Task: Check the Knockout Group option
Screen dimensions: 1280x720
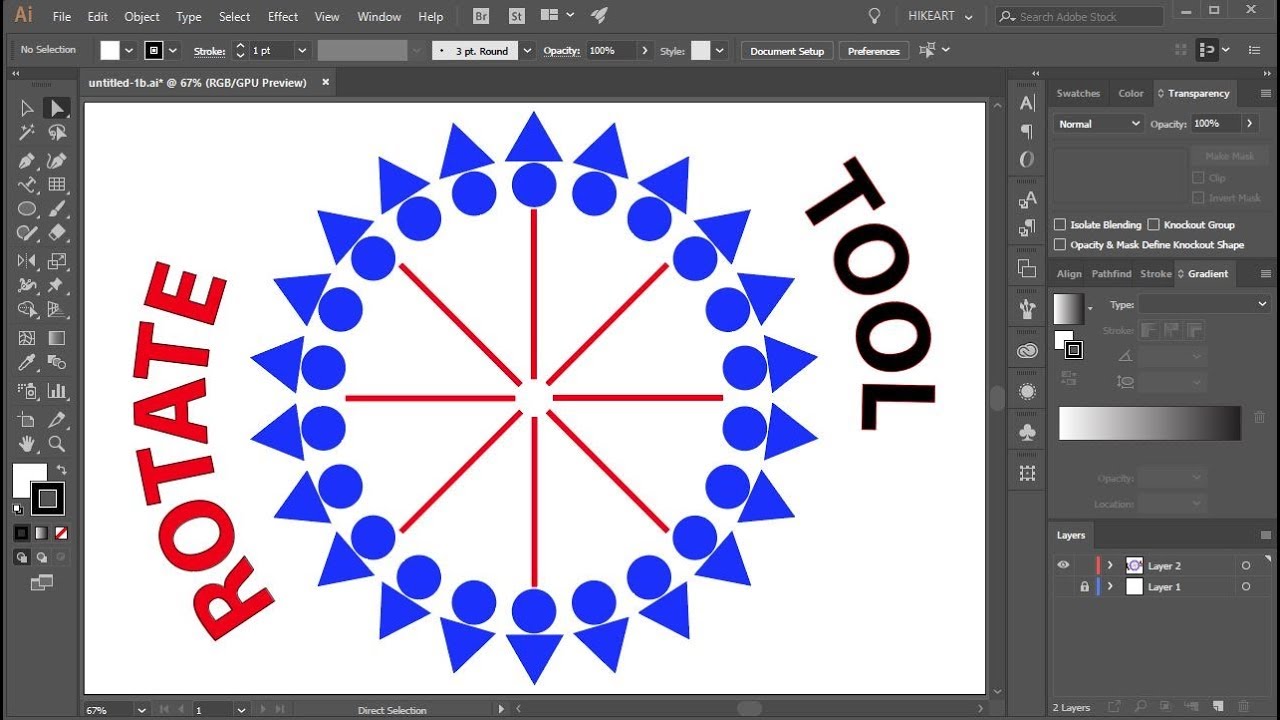Action: click(1154, 225)
